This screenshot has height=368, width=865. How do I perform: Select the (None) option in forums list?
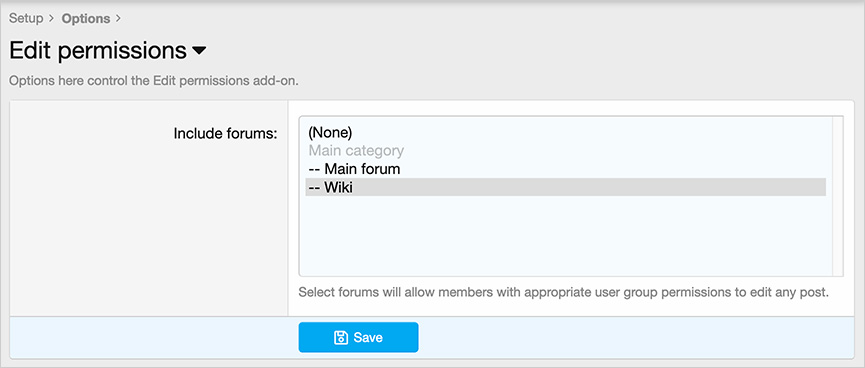(330, 132)
